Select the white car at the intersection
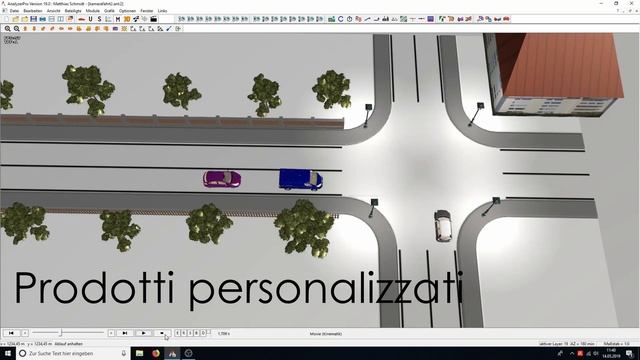This screenshot has height=360, width=640. (443, 226)
